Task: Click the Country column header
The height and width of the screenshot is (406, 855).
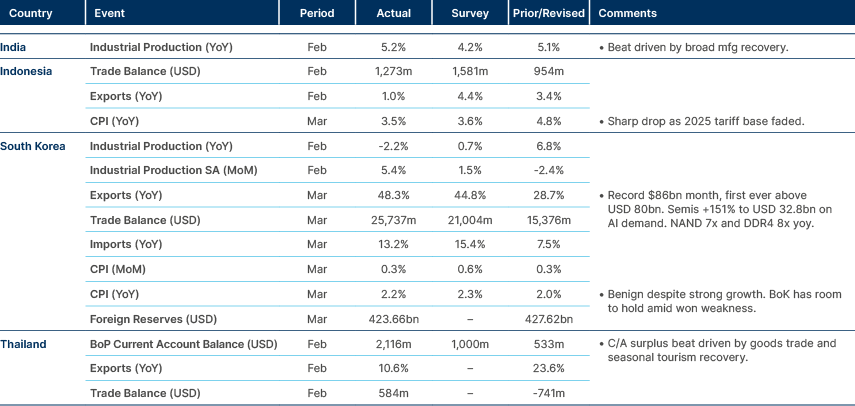Action: (31, 14)
